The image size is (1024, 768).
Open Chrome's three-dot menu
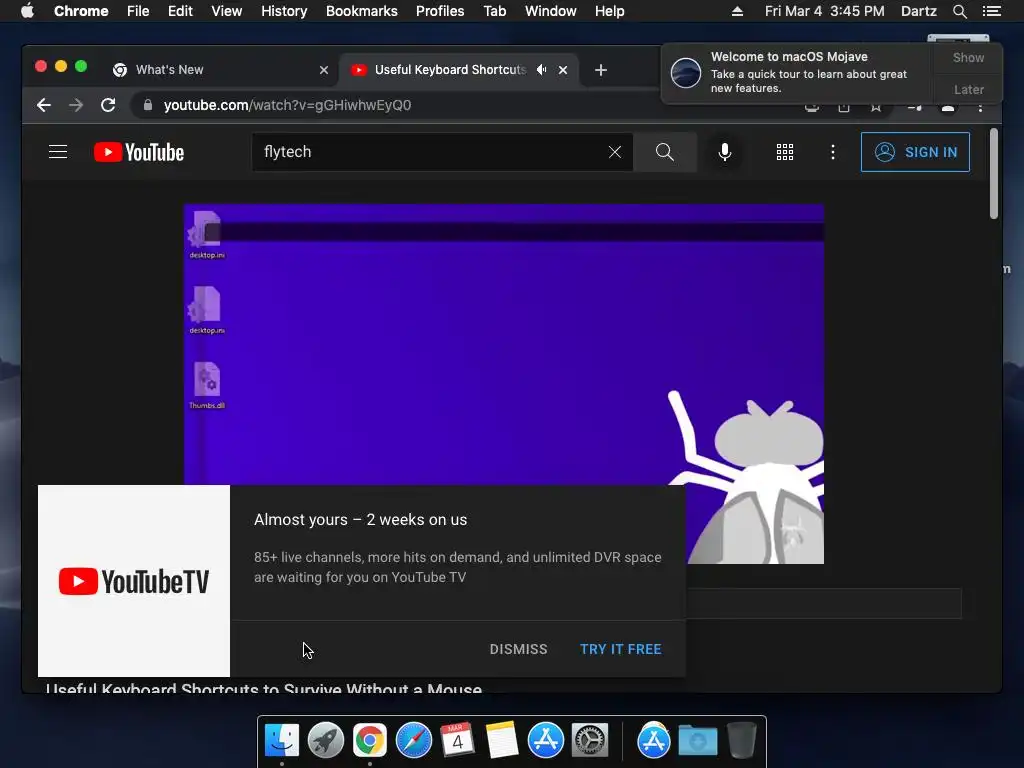click(980, 107)
